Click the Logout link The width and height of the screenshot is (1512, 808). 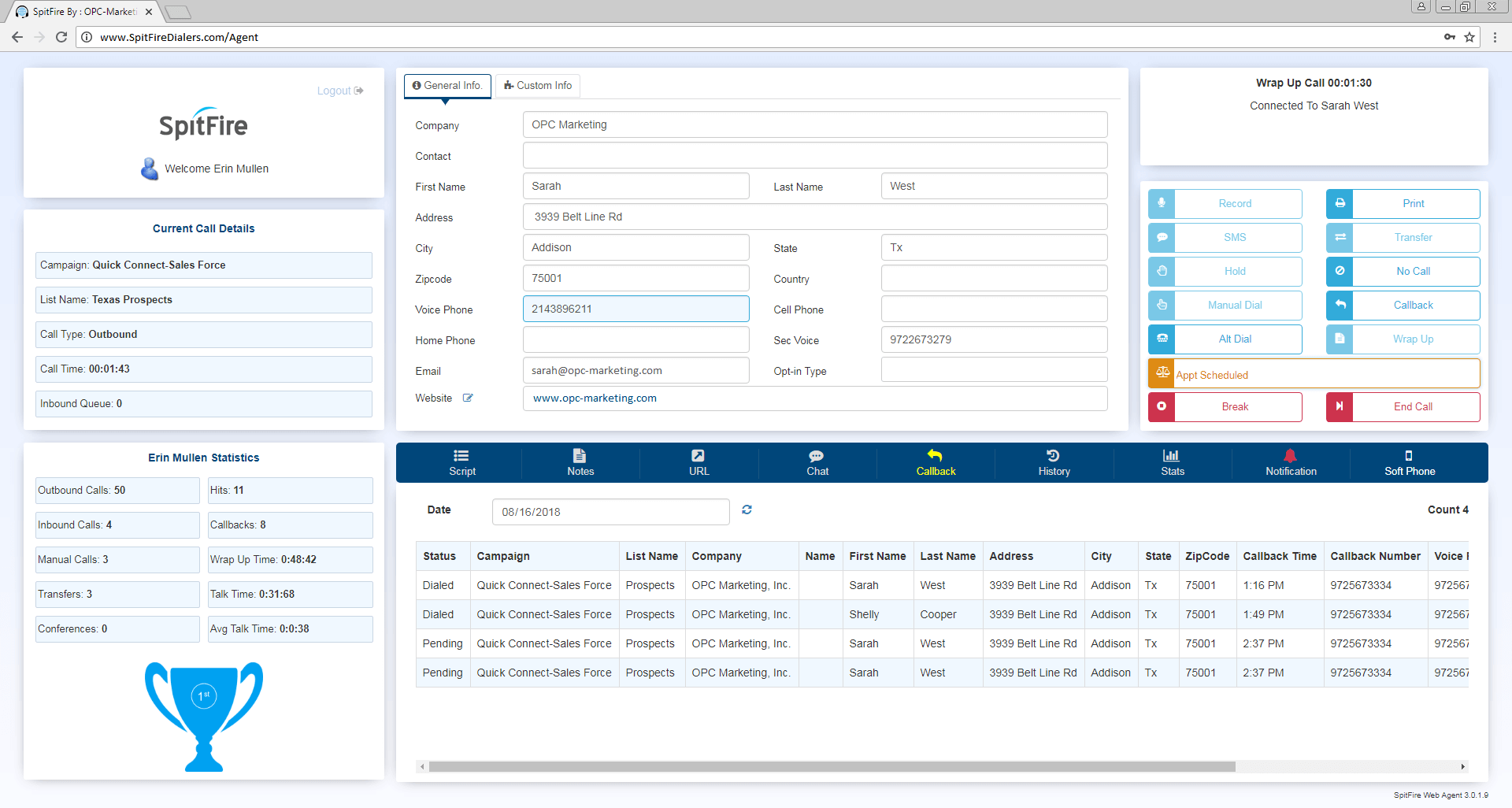point(340,91)
